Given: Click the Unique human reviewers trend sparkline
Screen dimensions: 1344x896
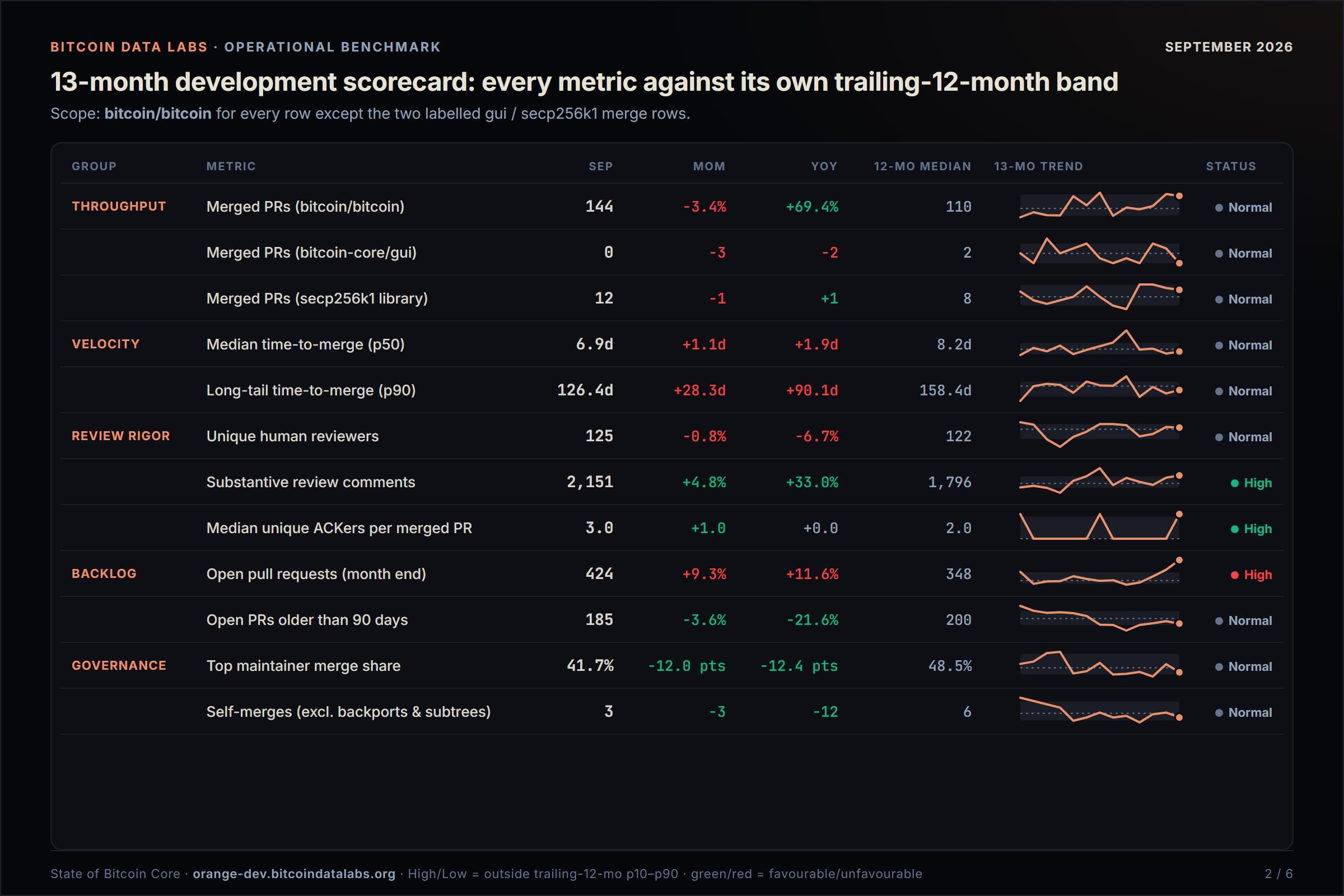Looking at the screenshot, I should pos(1100,435).
